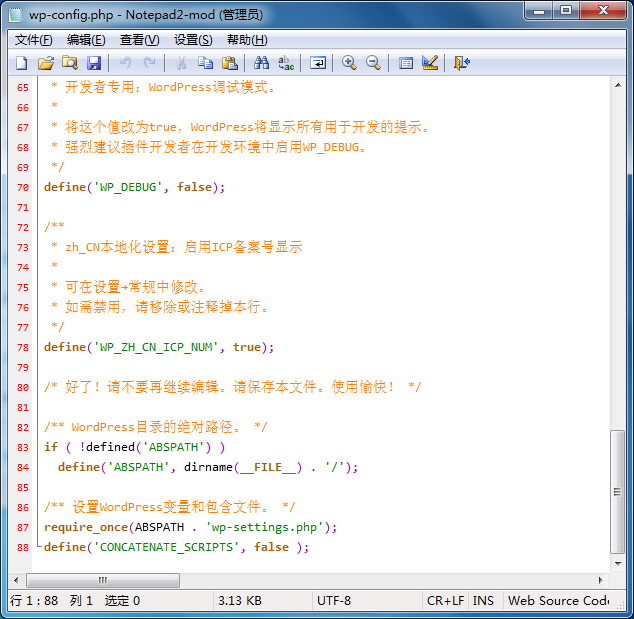Image resolution: width=634 pixels, height=619 pixels.
Task: Undo the last edit via the toolbar
Action: [x=126, y=63]
